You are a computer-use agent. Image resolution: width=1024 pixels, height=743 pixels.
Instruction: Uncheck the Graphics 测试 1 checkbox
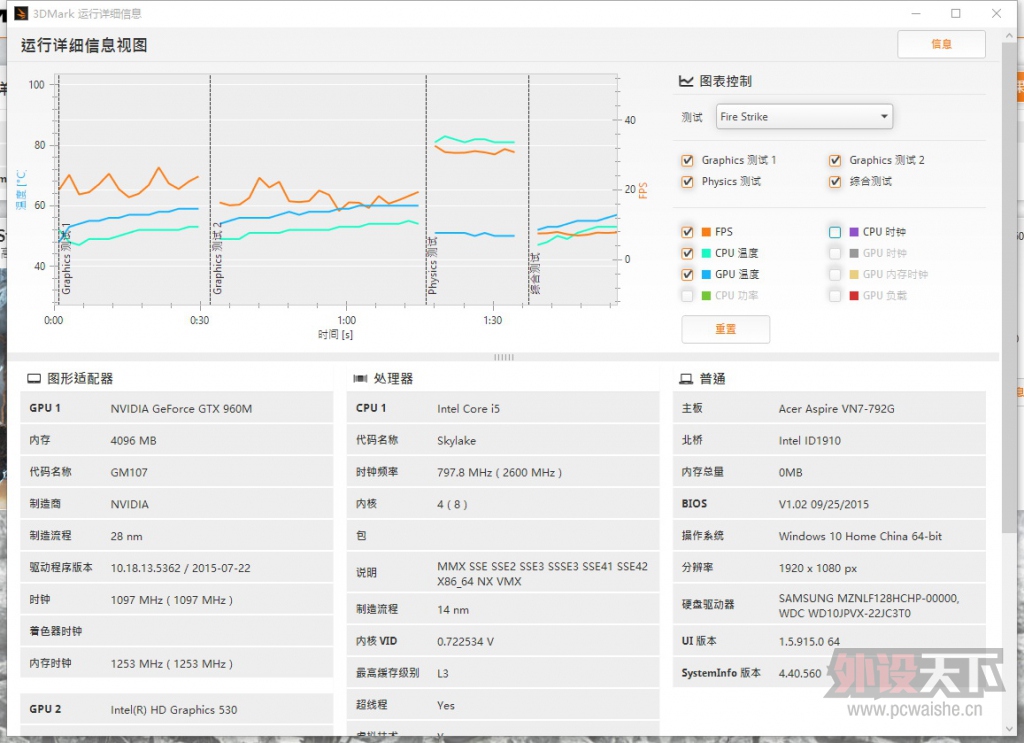point(687,161)
